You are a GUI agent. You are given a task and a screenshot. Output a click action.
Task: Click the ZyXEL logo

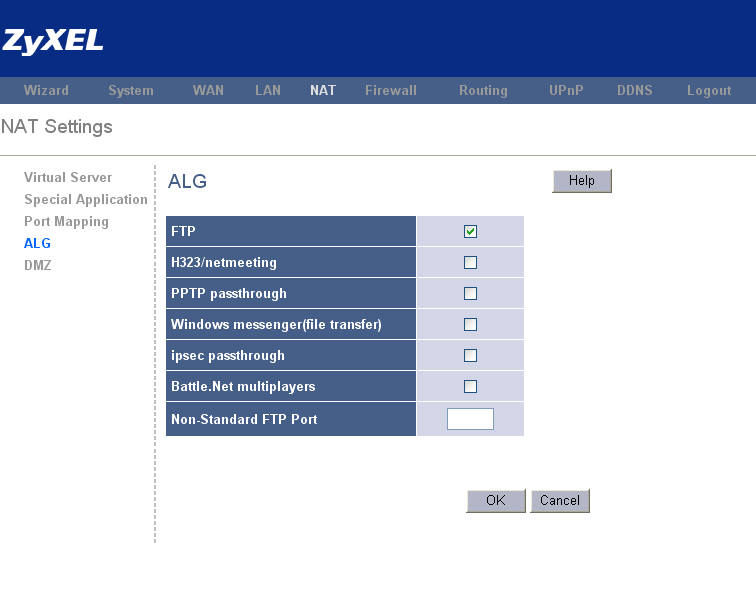(x=52, y=41)
